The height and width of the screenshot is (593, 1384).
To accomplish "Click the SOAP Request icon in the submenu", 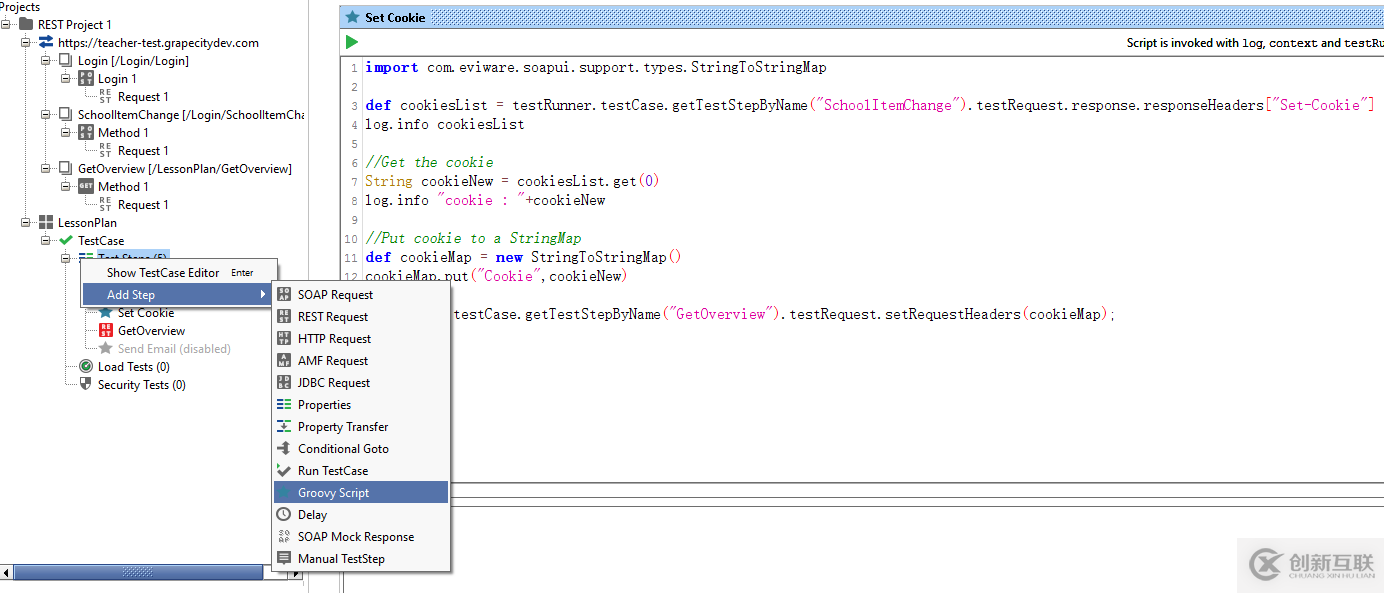I will 284,294.
